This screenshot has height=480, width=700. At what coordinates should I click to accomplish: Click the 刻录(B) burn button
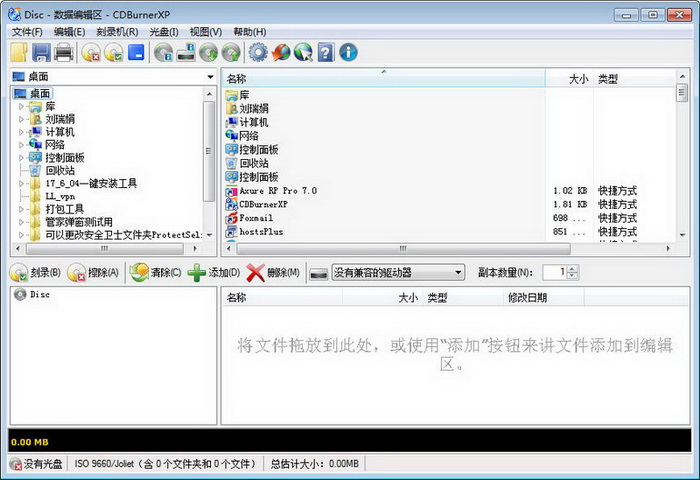(x=35, y=272)
